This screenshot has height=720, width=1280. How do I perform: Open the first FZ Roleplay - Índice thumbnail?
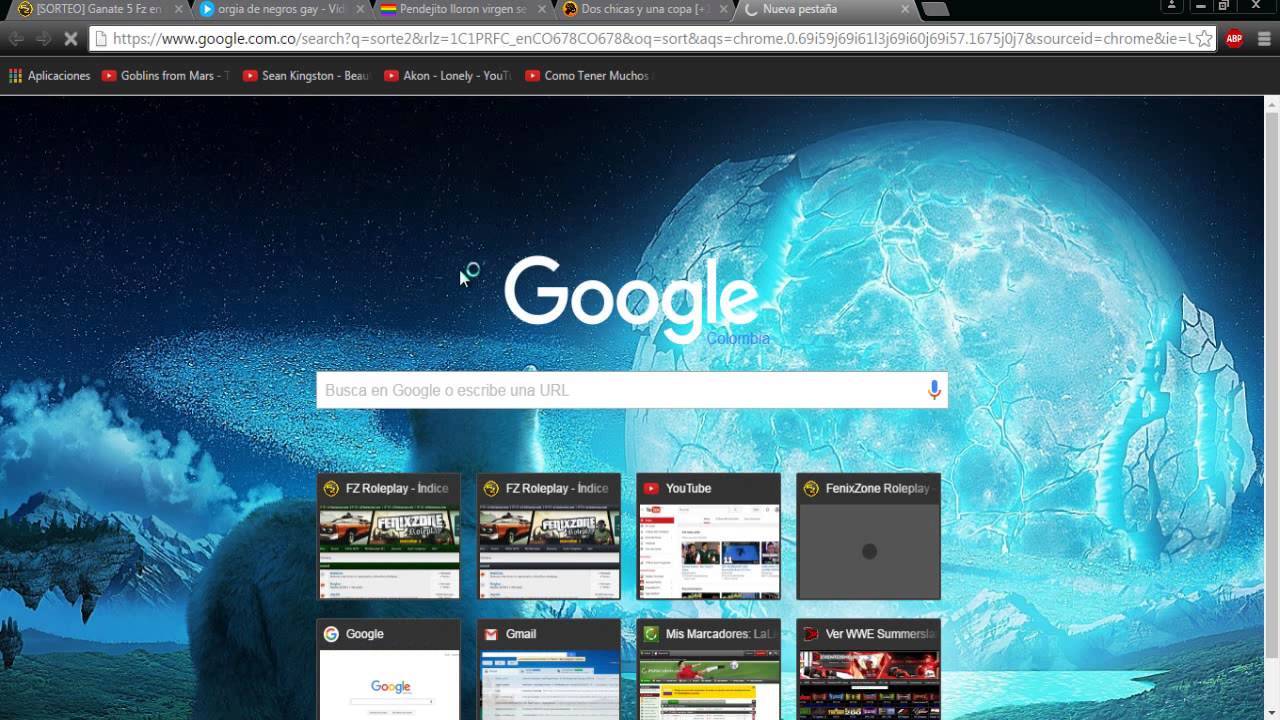pyautogui.click(x=389, y=537)
